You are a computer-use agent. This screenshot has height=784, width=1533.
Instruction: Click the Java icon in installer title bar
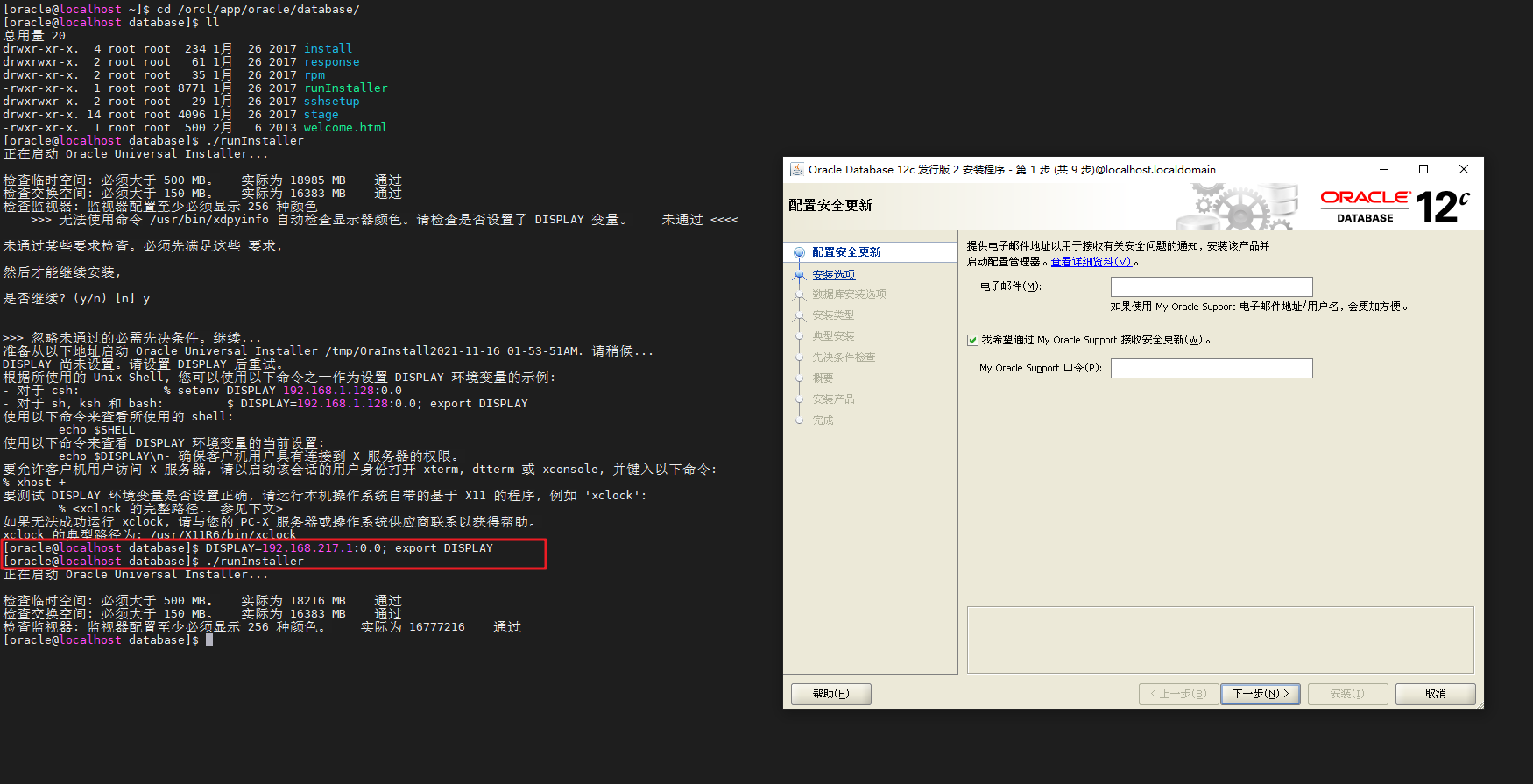pos(796,169)
